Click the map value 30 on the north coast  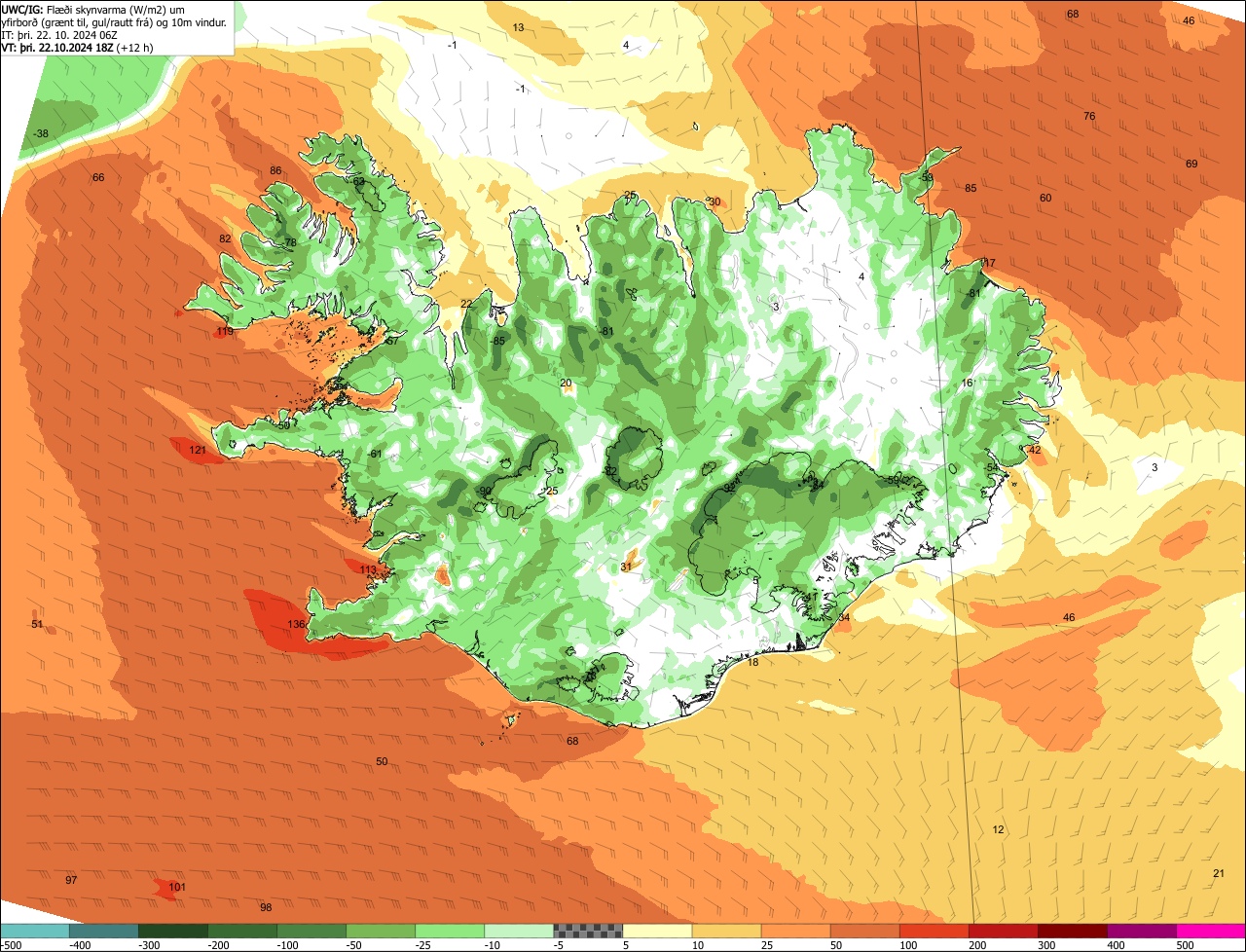pyautogui.click(x=715, y=201)
